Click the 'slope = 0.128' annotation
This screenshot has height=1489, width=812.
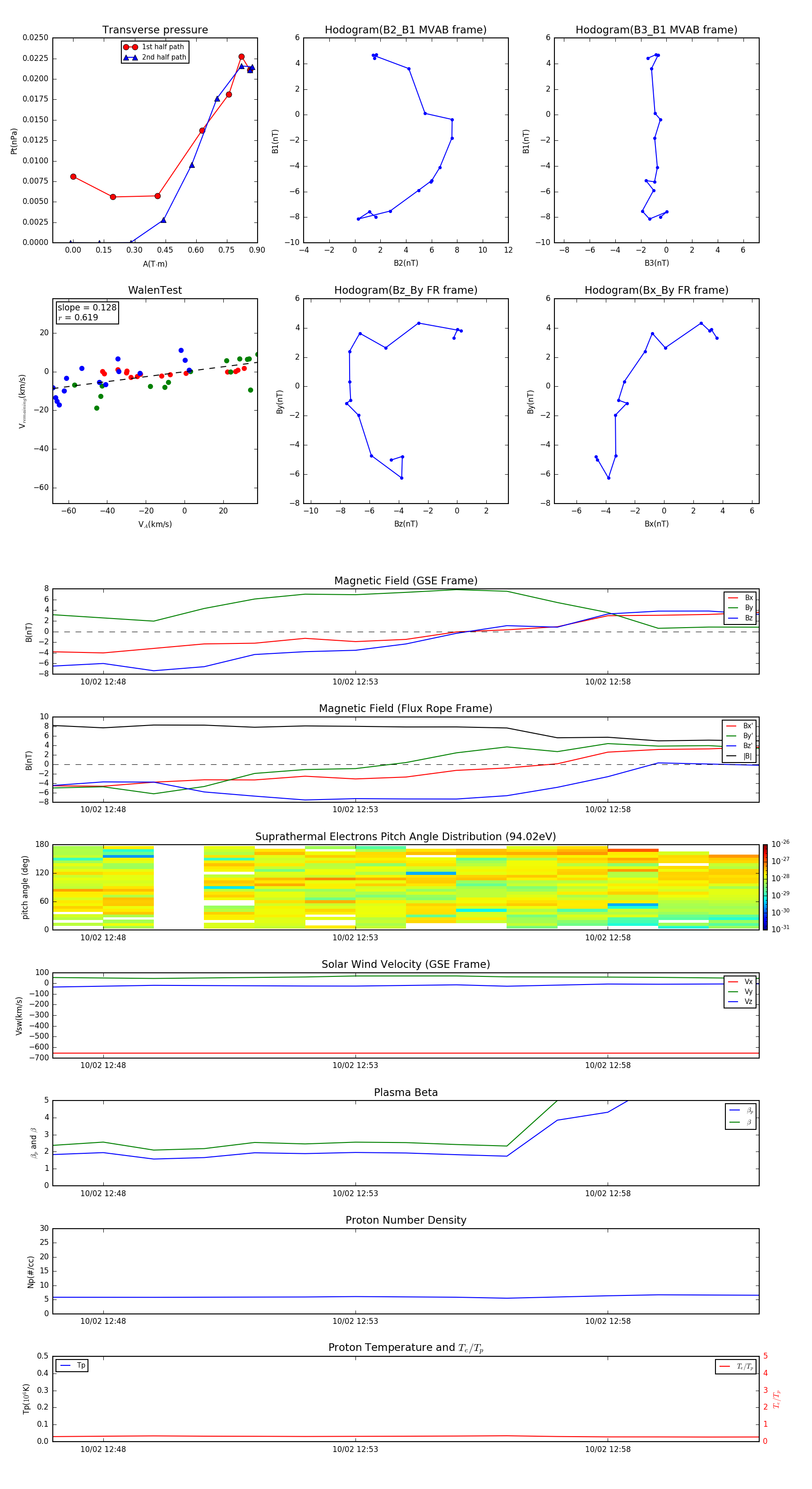pyautogui.click(x=87, y=308)
